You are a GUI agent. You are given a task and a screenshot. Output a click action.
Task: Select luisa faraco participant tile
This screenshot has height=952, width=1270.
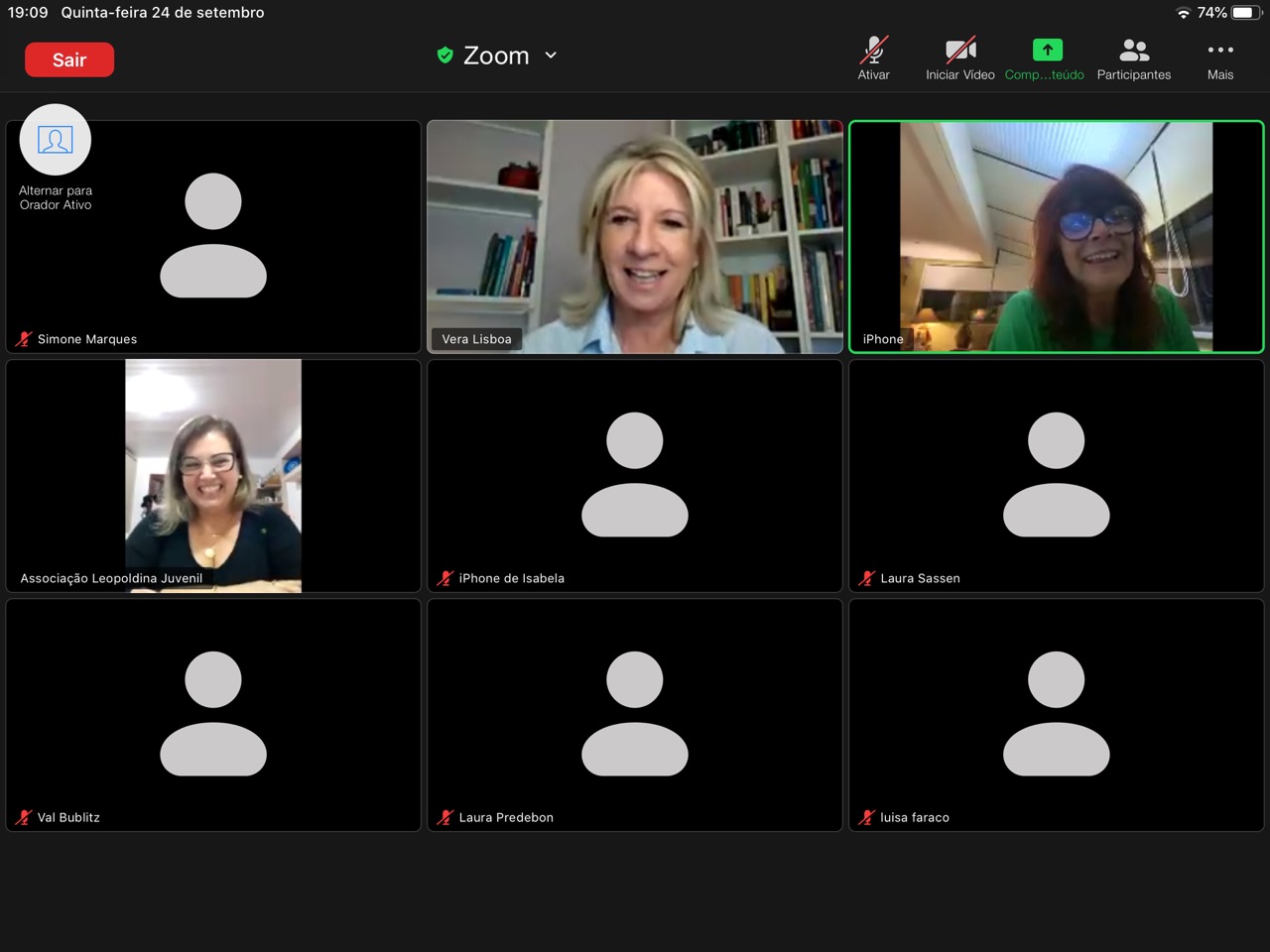1057,715
